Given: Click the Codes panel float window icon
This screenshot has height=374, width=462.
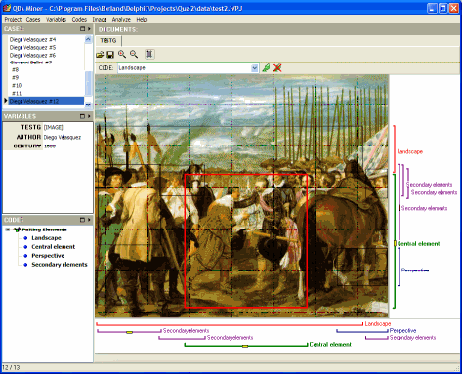Looking at the screenshot, I should (x=82, y=220).
